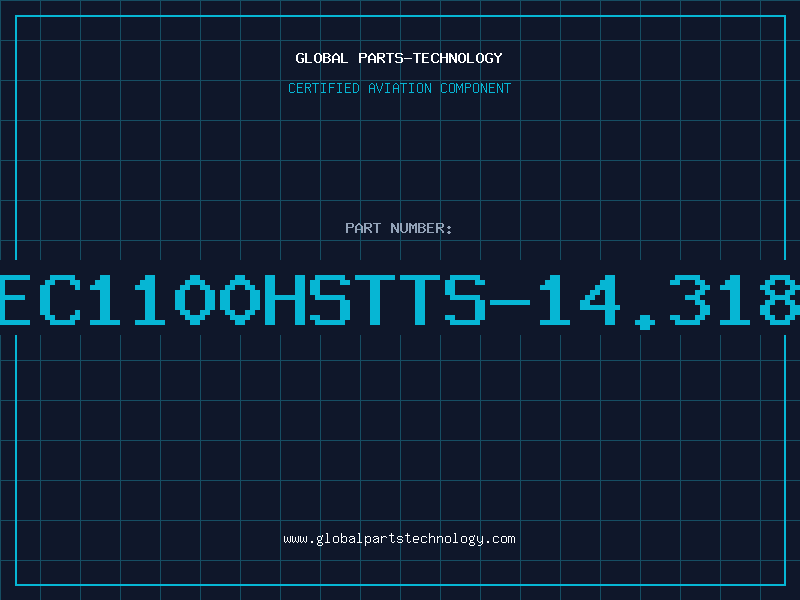Image resolution: width=800 pixels, height=600 pixels.
Task: Click the GLOBAL PARTS-TECHNOLOGY heading
Action: [399, 58]
